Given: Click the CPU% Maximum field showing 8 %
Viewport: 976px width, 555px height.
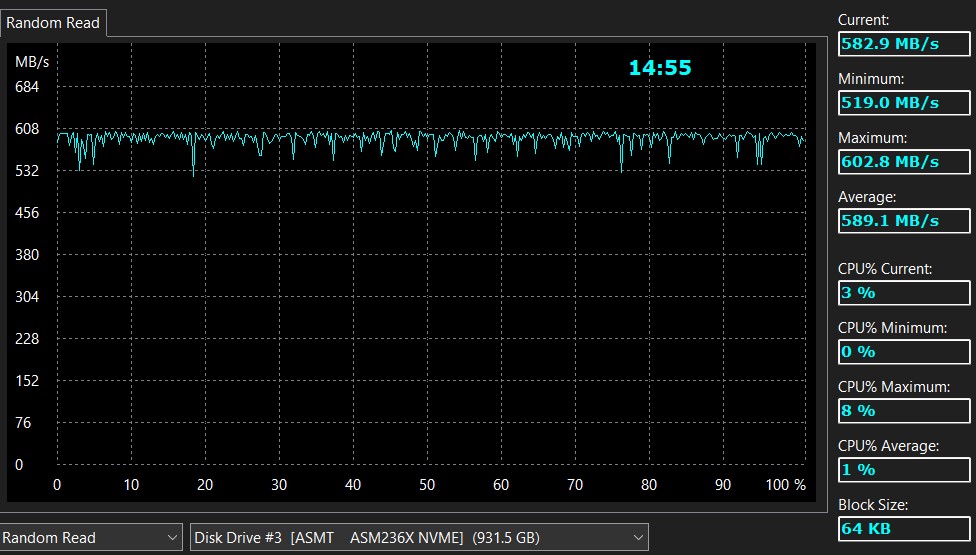Looking at the screenshot, I should [x=904, y=411].
